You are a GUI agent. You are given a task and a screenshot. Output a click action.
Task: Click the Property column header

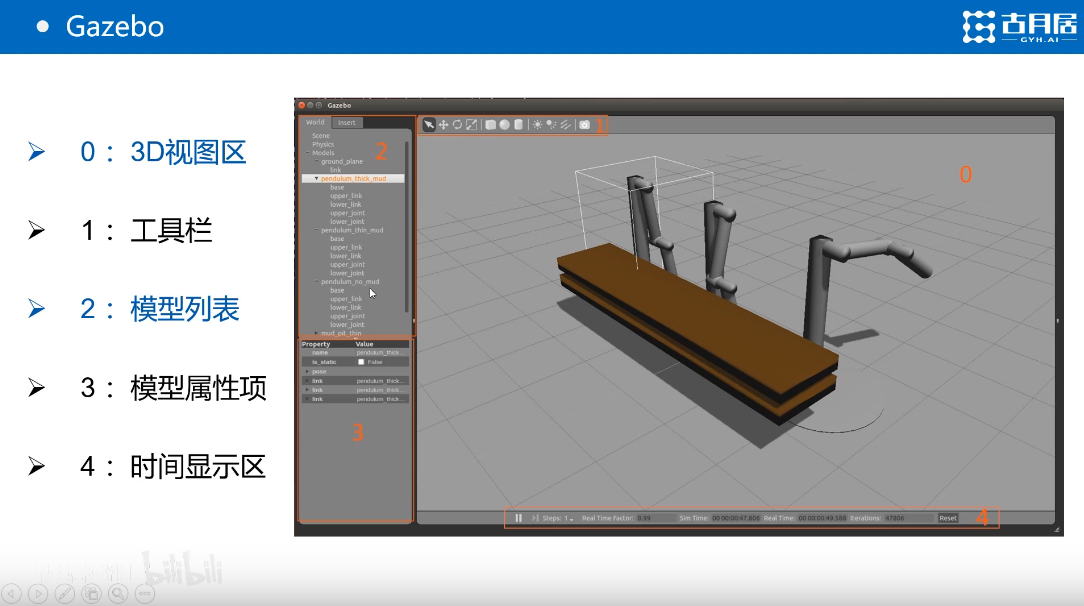316,344
